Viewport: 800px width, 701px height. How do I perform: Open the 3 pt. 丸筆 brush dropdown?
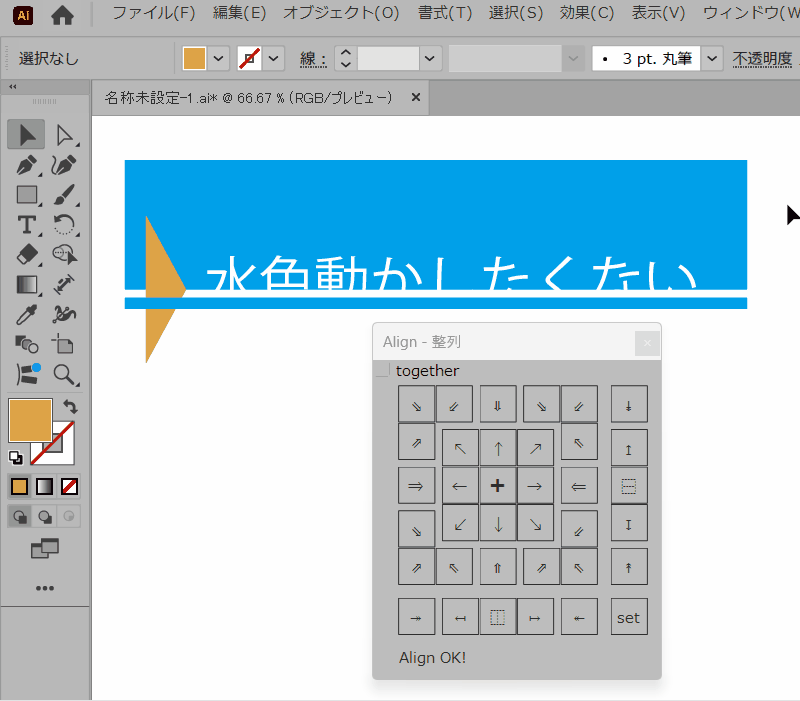pos(712,59)
